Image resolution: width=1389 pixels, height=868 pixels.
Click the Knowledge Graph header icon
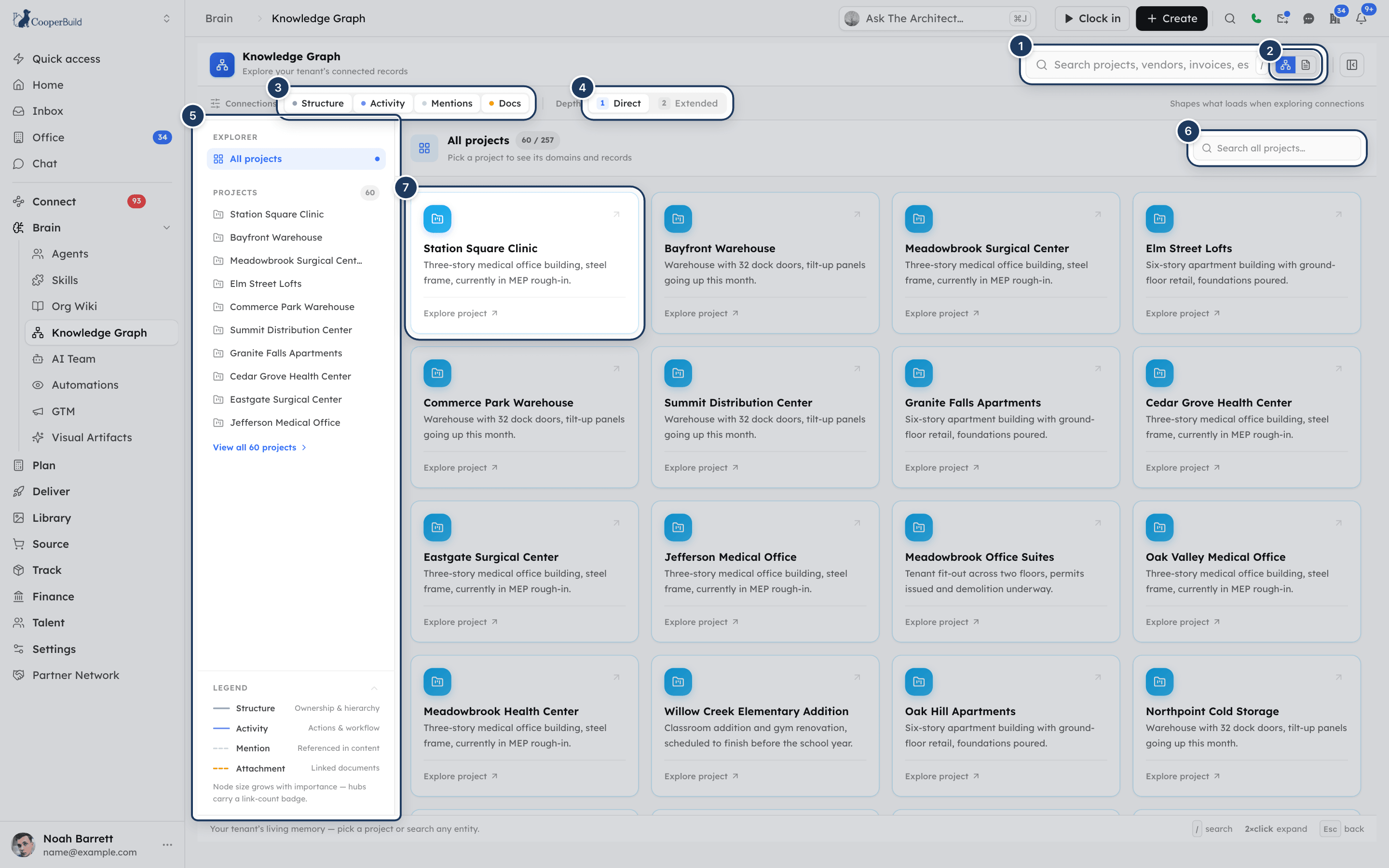click(x=222, y=65)
